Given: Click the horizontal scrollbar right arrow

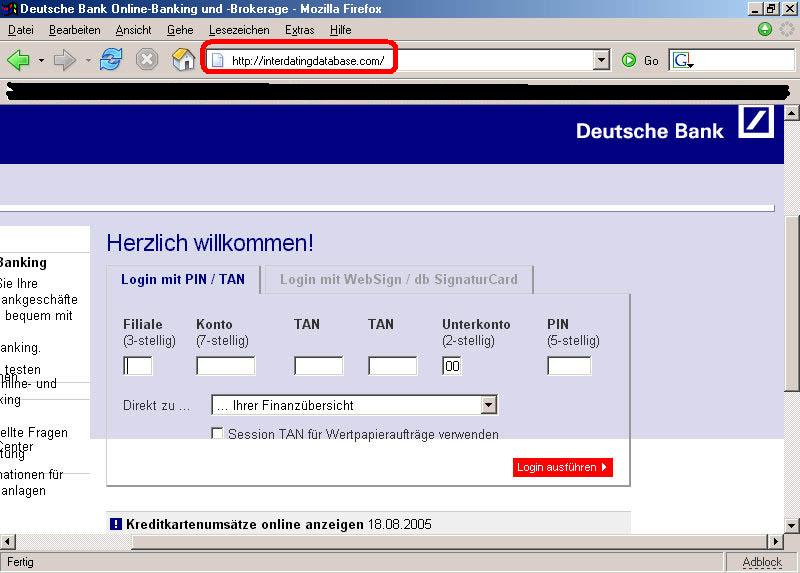Looking at the screenshot, I should tap(776, 541).
